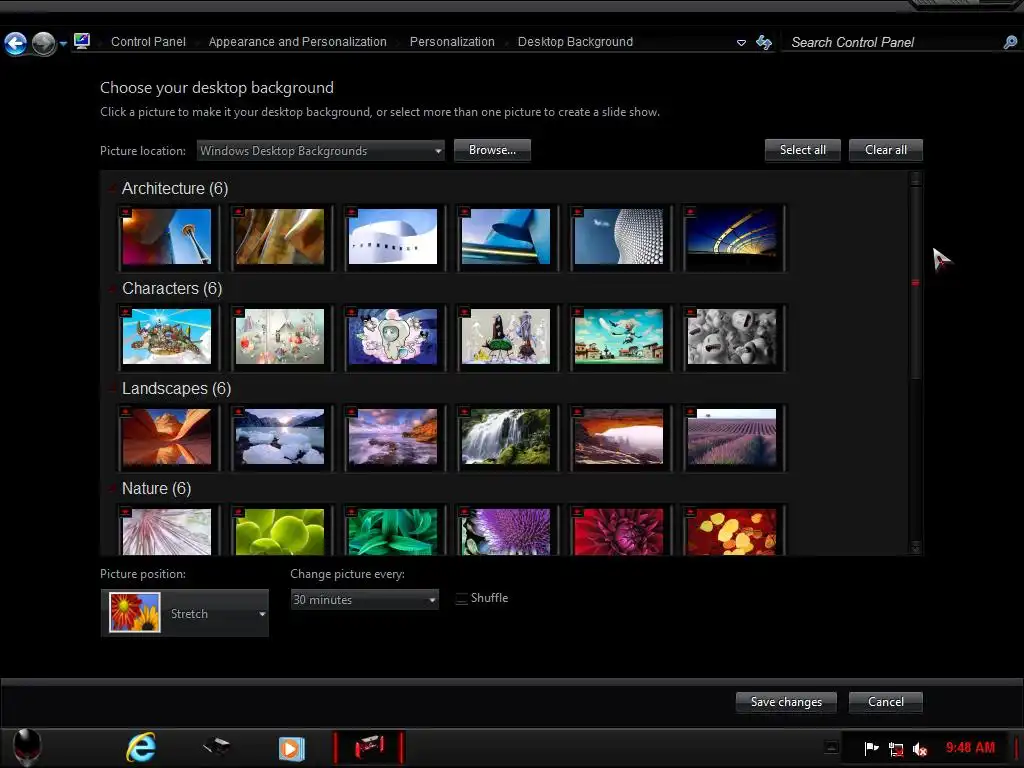Click the wallpaper list scroll down arrow

(x=916, y=548)
